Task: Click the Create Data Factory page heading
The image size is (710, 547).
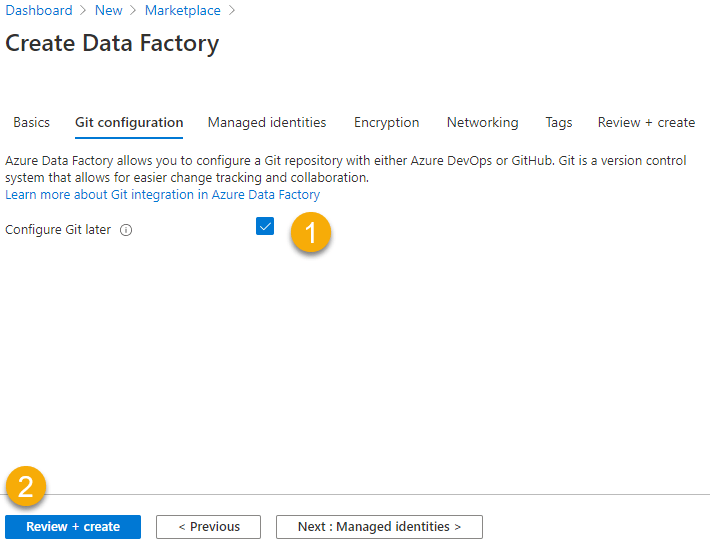Action: [112, 44]
